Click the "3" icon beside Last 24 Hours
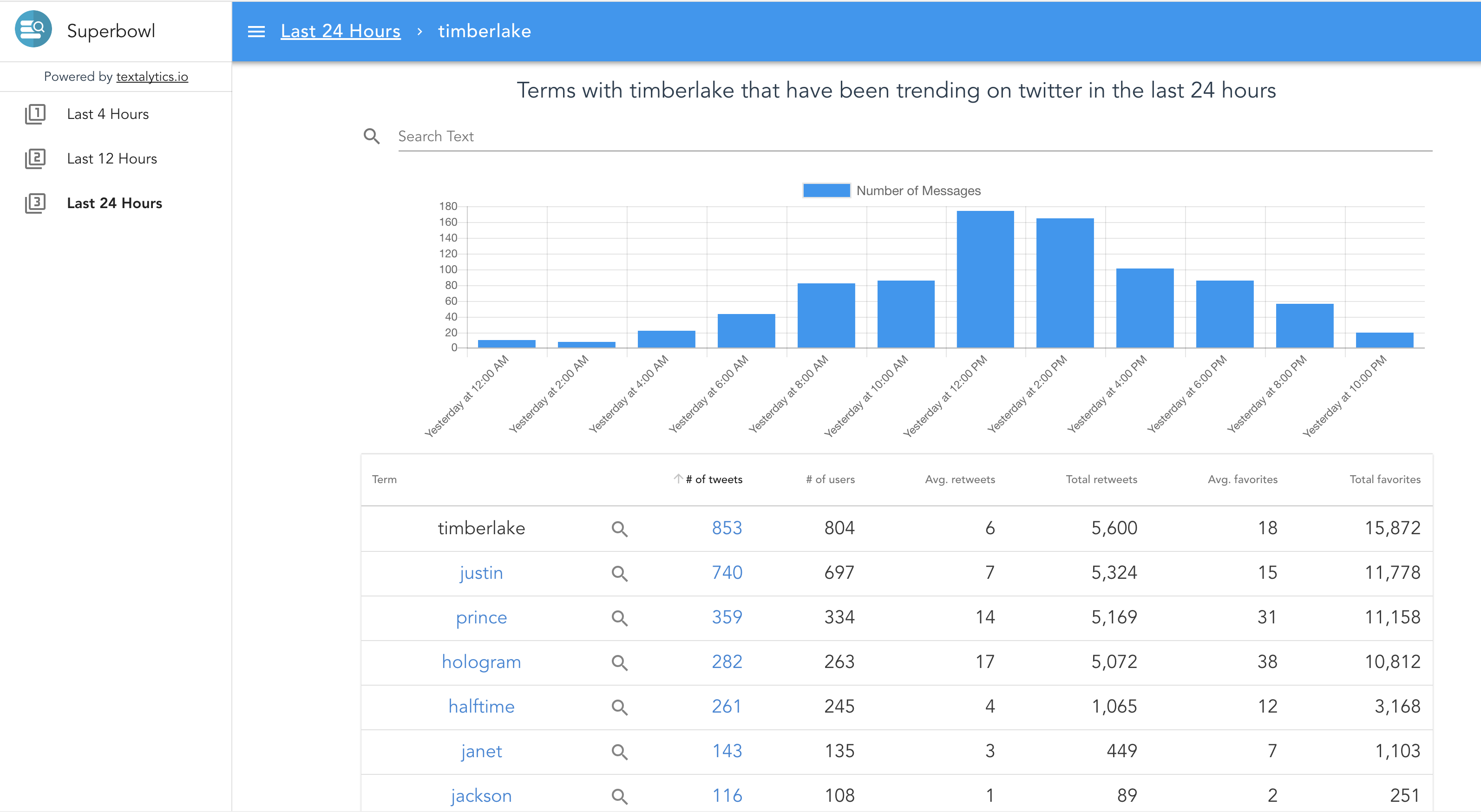Image resolution: width=1481 pixels, height=812 pixels. pyautogui.click(x=36, y=203)
